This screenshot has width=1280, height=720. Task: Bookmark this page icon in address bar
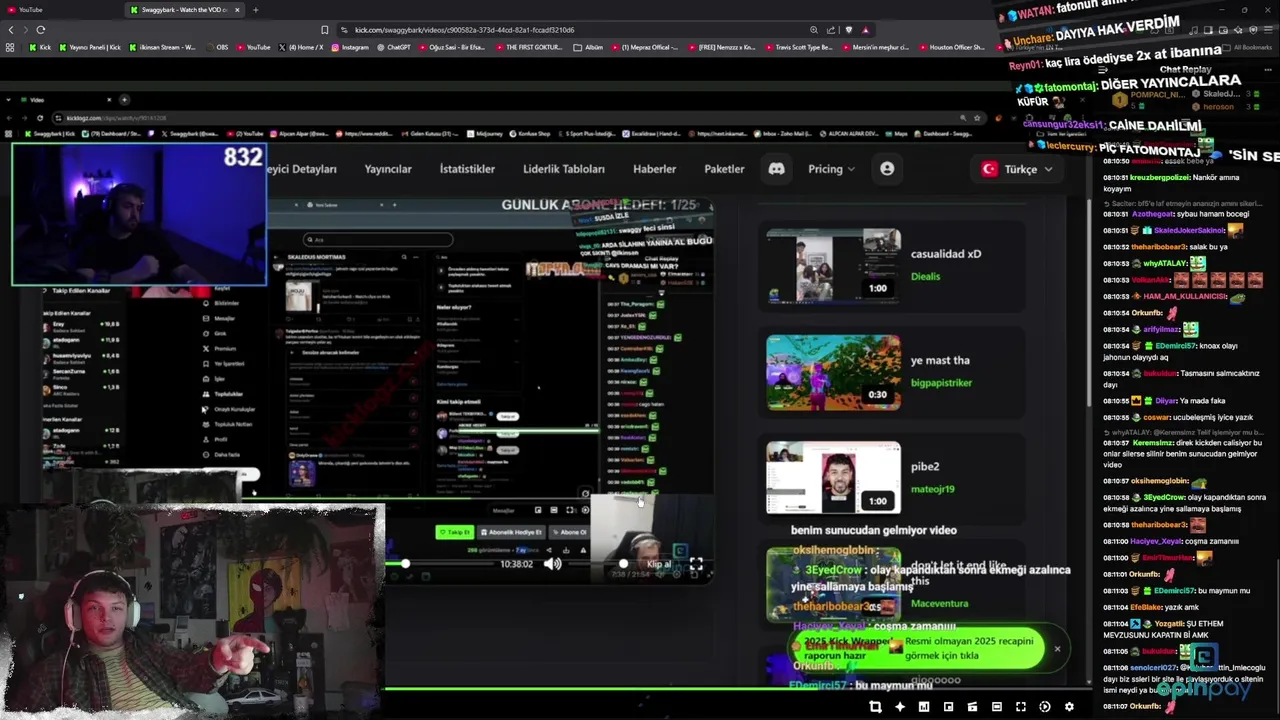point(324,30)
